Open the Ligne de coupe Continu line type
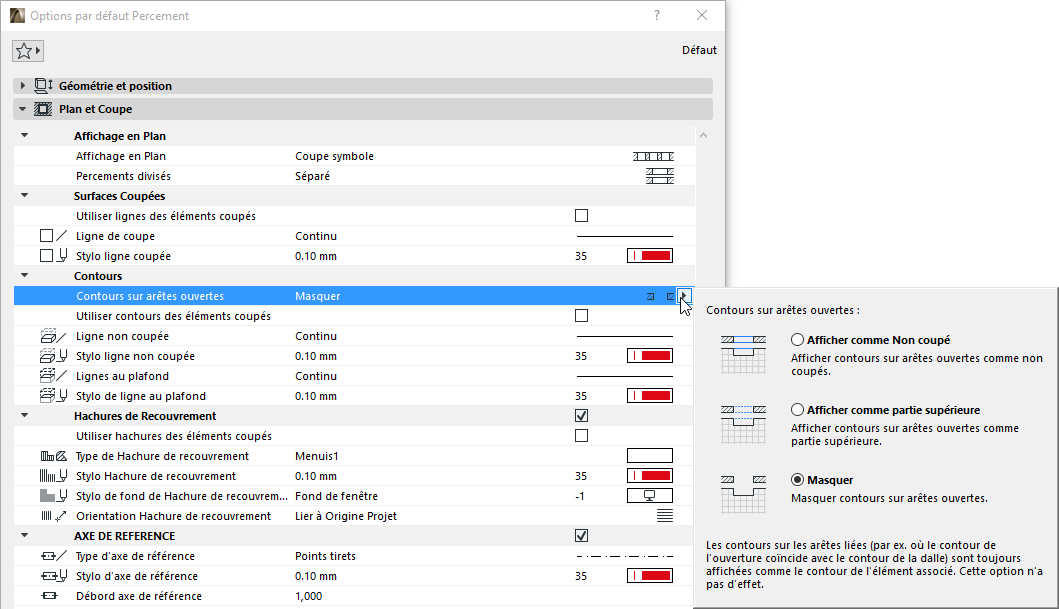Screen dimensions: 1059x609 625,236
